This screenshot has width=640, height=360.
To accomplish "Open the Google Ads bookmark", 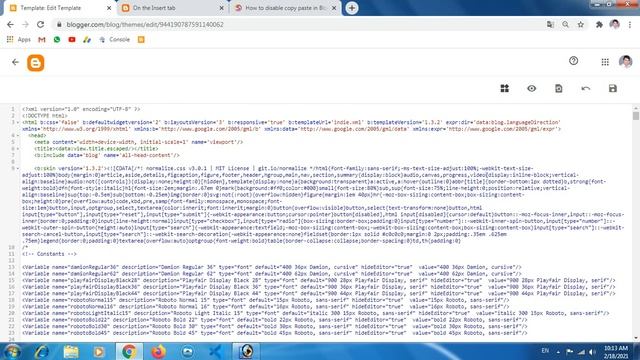I will (x=87, y=40).
